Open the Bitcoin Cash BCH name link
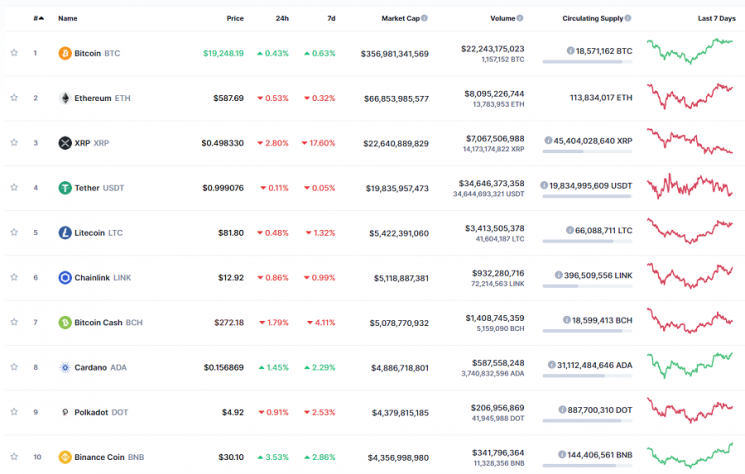This screenshot has width=745, height=474. click(x=108, y=322)
